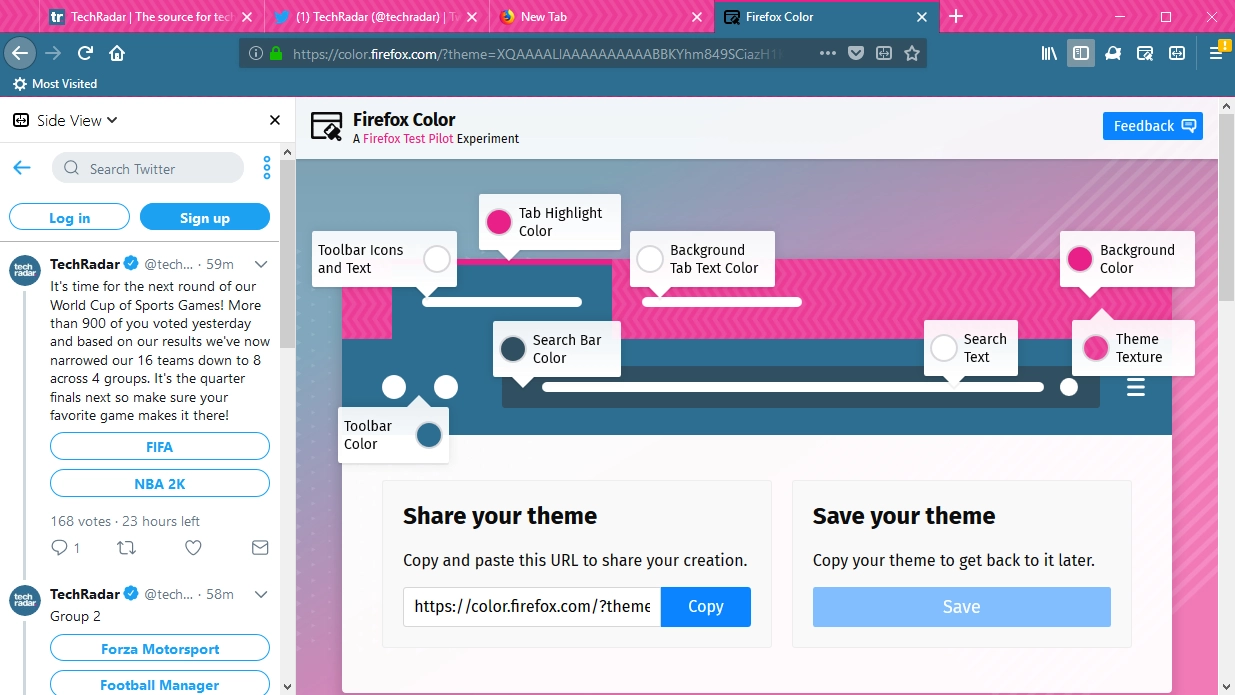Open the Firefox hamburger menu
1235x695 pixels.
(1216, 53)
